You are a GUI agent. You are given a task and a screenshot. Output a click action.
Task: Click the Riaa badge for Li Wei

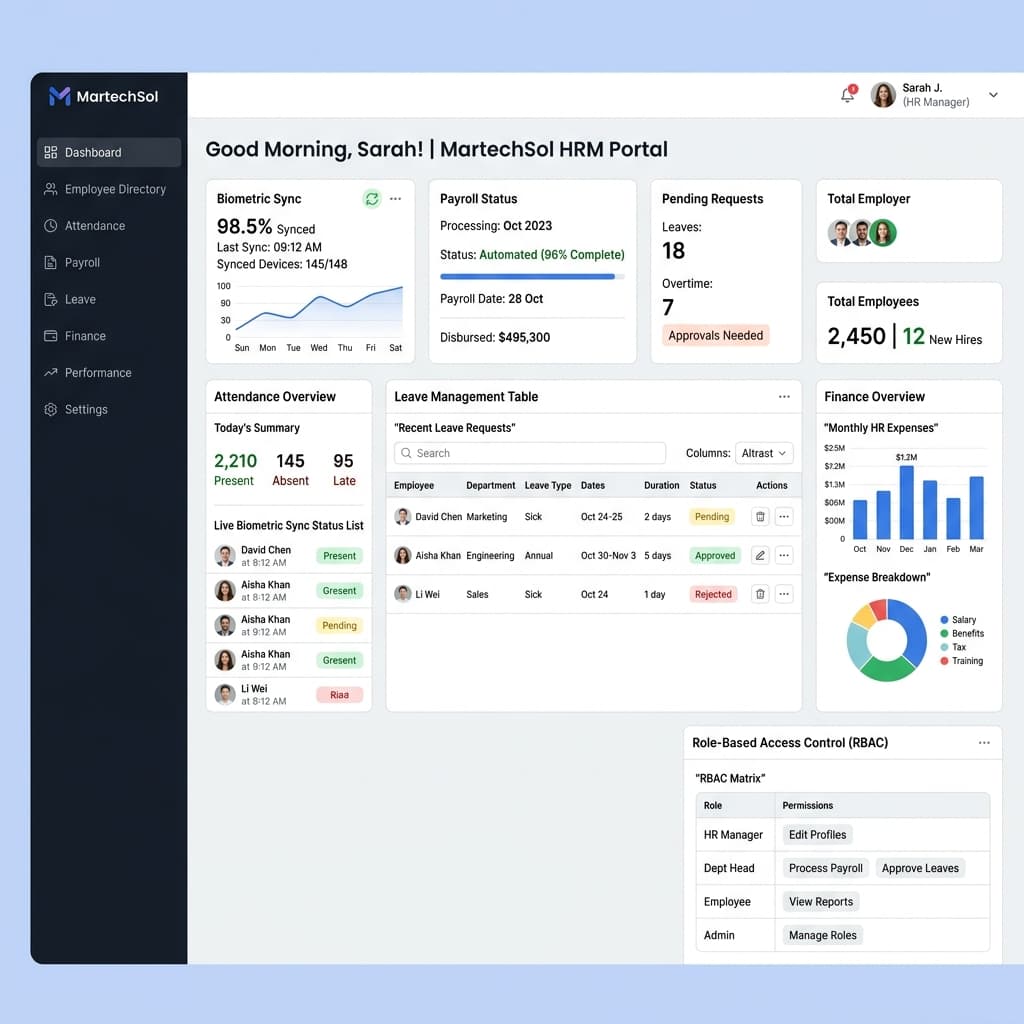tap(340, 695)
